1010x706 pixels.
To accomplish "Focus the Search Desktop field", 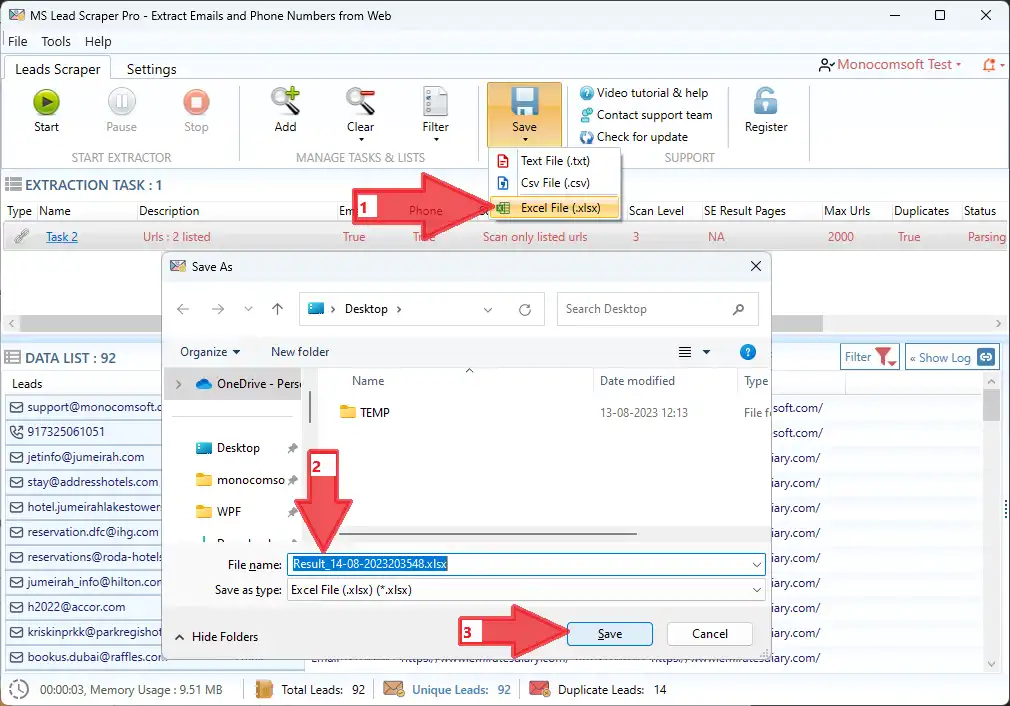I will coord(657,309).
